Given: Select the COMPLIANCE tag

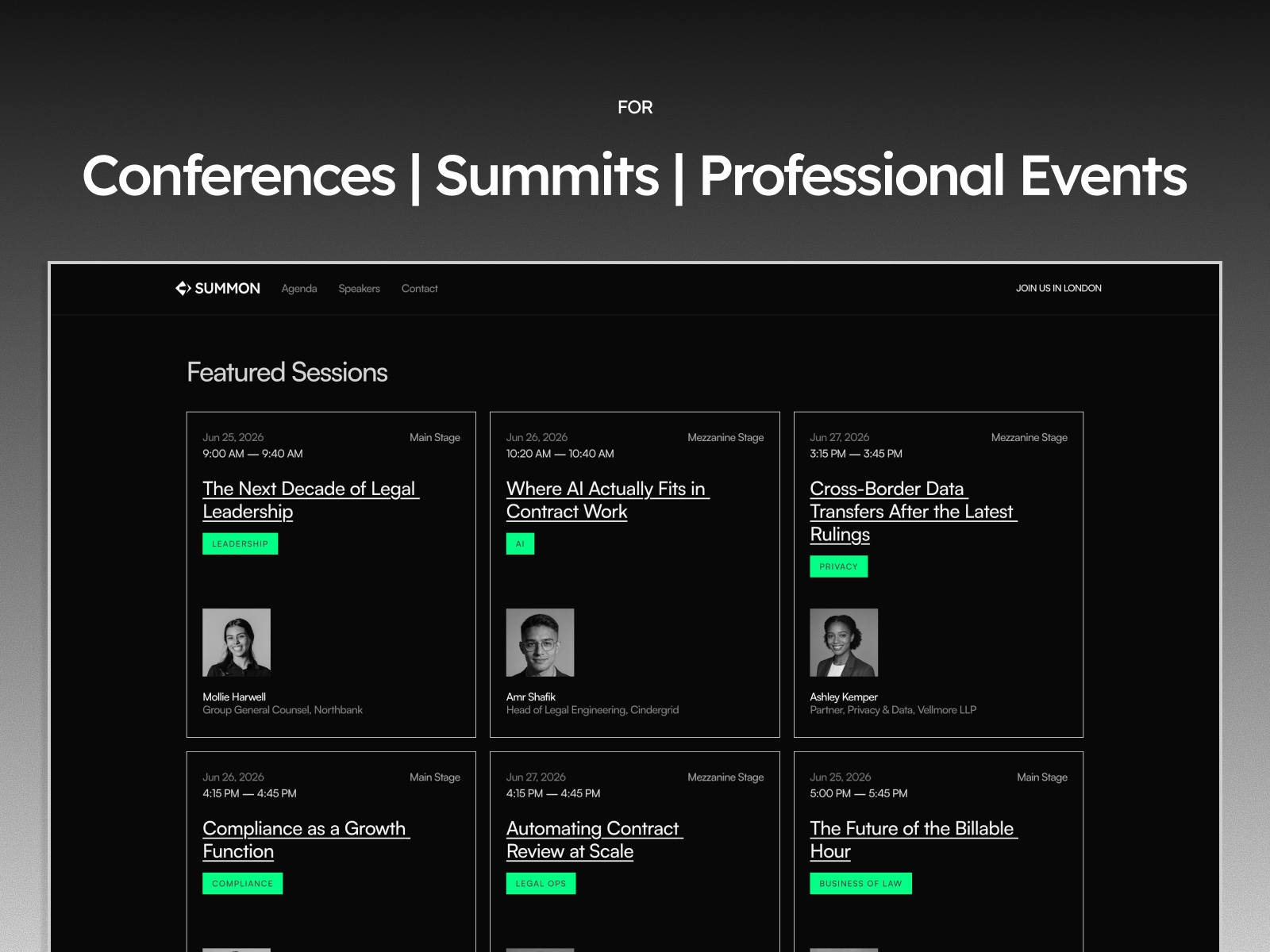Looking at the screenshot, I should click(242, 883).
